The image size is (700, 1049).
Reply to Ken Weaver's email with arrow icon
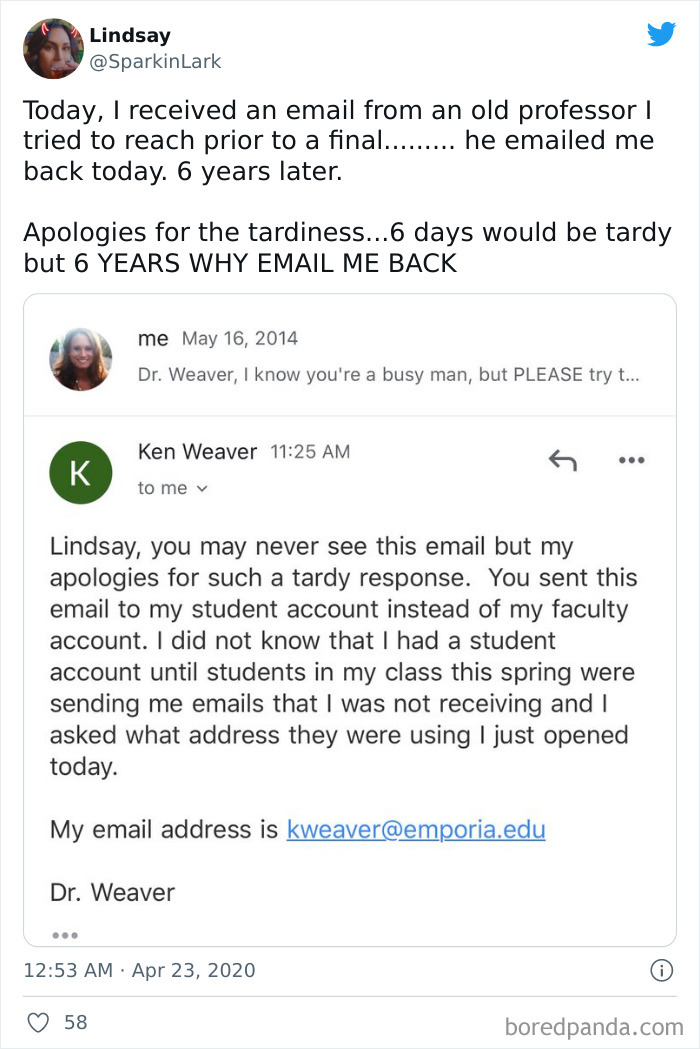(x=563, y=461)
